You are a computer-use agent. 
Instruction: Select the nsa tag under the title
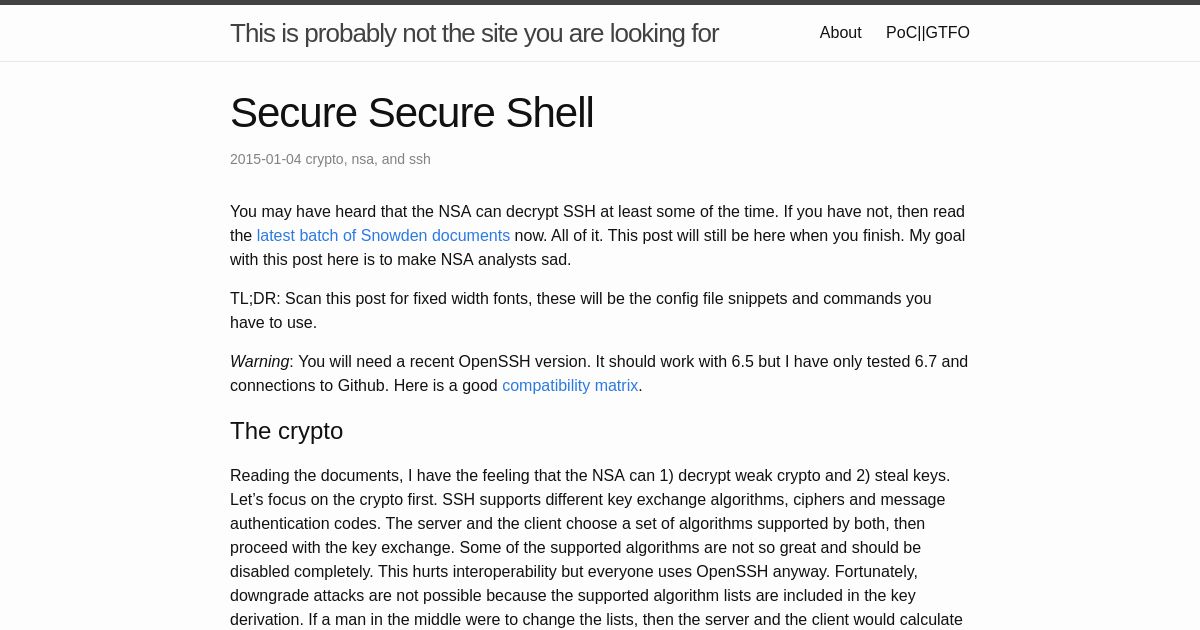click(363, 159)
